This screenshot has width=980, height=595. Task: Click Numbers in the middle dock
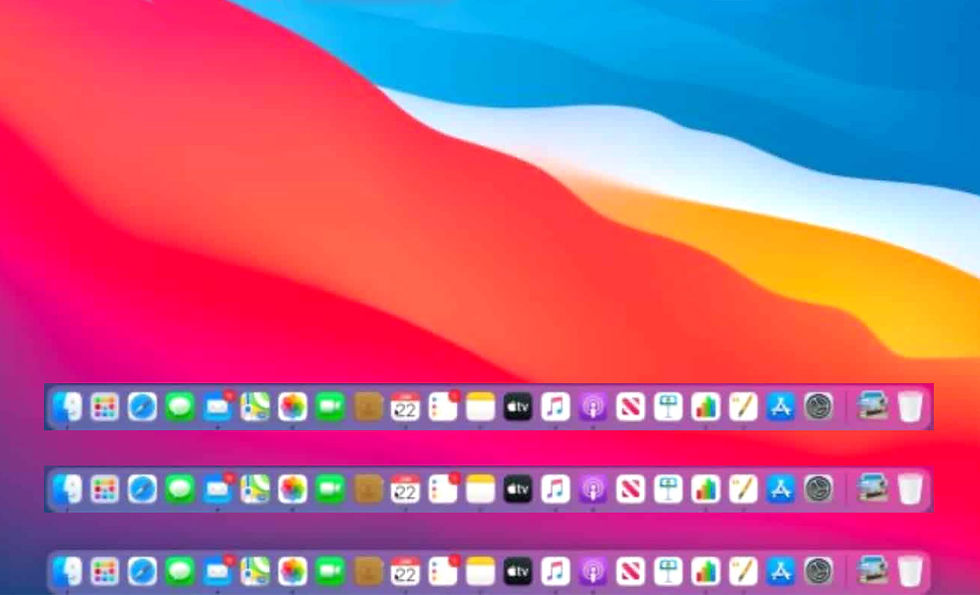(x=706, y=489)
